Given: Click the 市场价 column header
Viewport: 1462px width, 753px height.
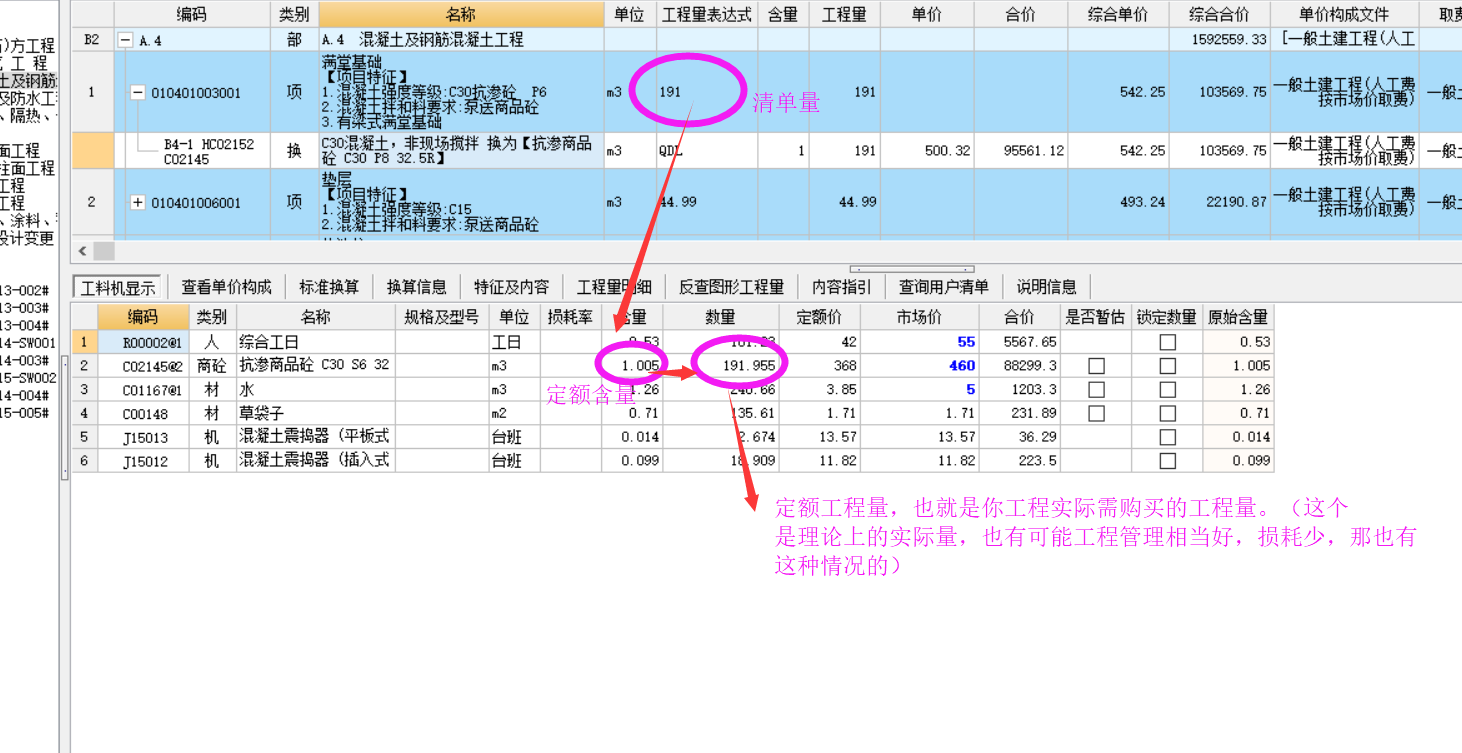Looking at the screenshot, I should click(919, 317).
